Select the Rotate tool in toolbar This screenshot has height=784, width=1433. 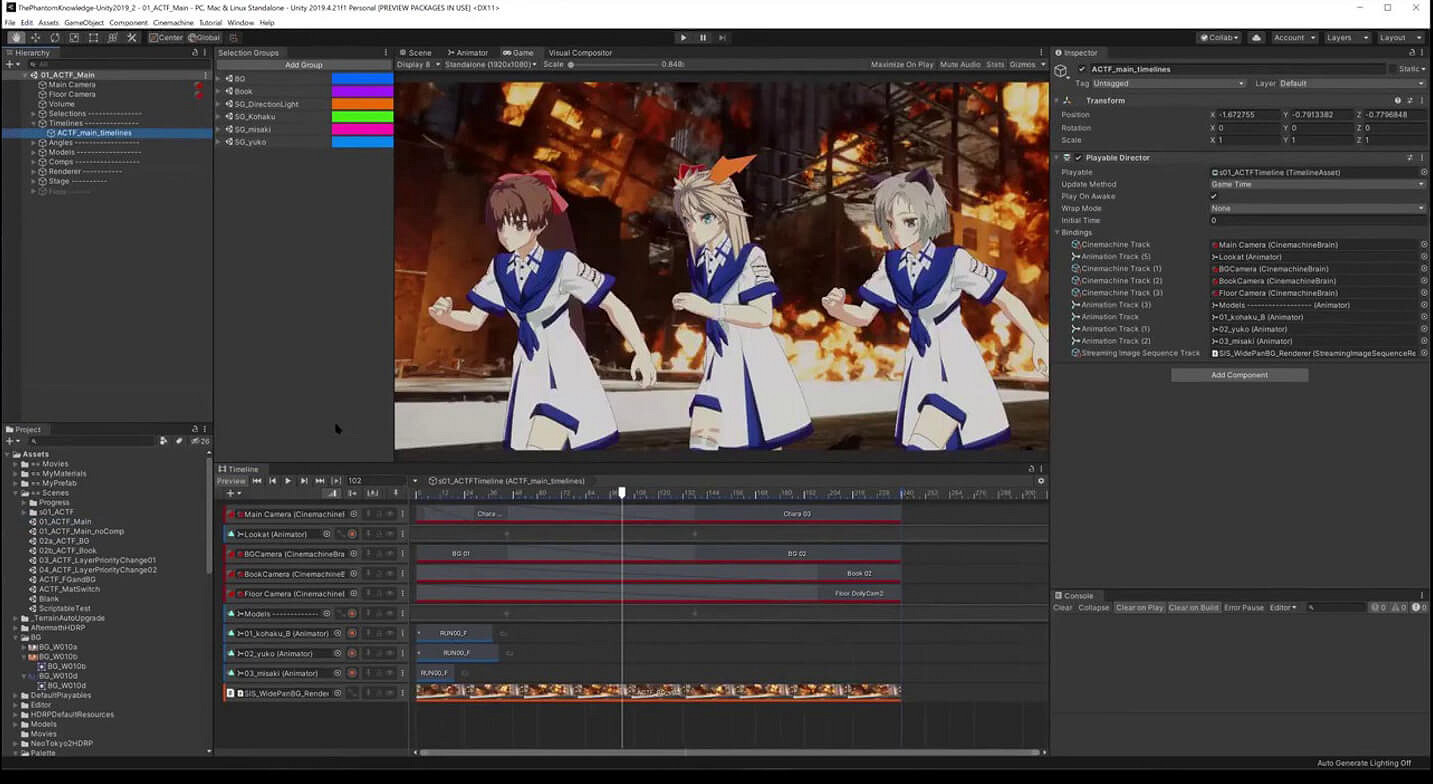coord(54,38)
